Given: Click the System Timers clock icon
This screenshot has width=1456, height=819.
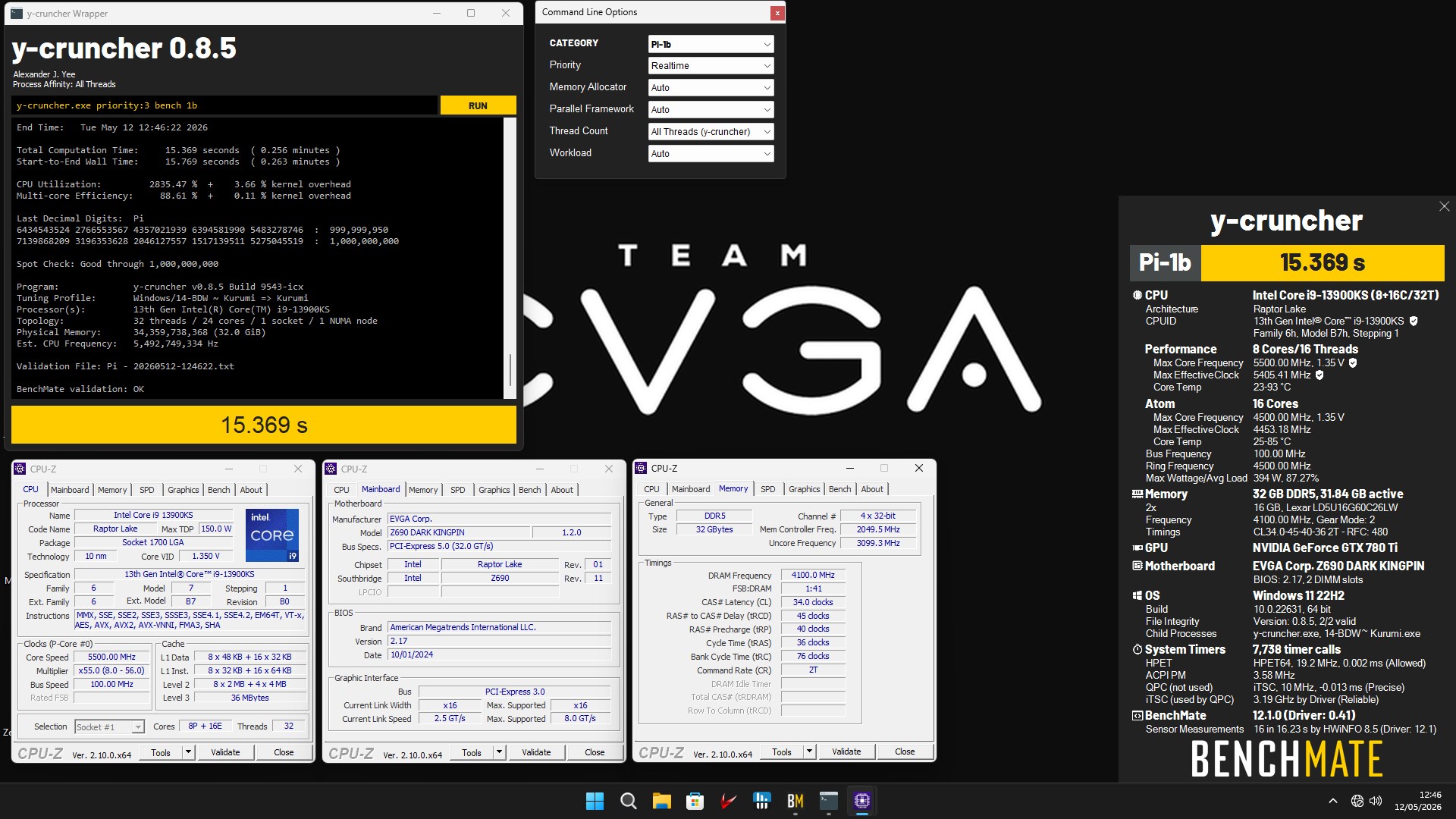Looking at the screenshot, I should [1137, 649].
